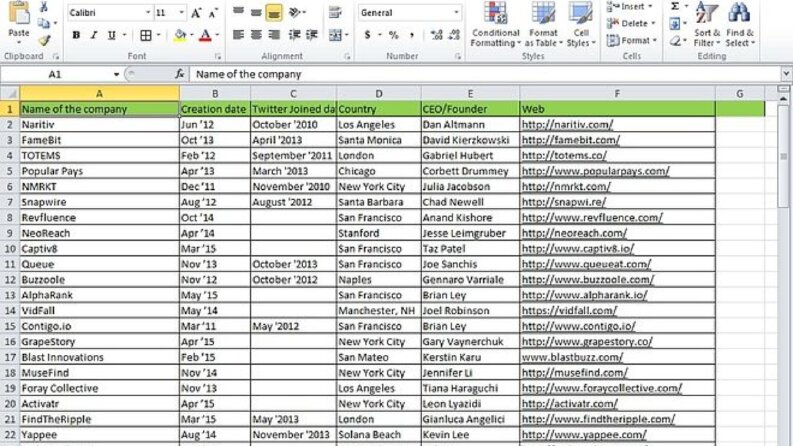Click the Increase Indent icon
The width and height of the screenshot is (793, 446).
tap(312, 35)
